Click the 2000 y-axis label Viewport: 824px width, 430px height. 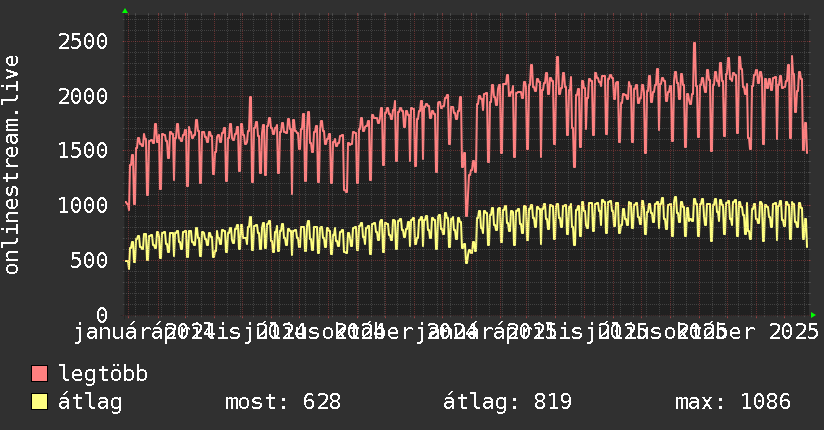(x=83, y=96)
